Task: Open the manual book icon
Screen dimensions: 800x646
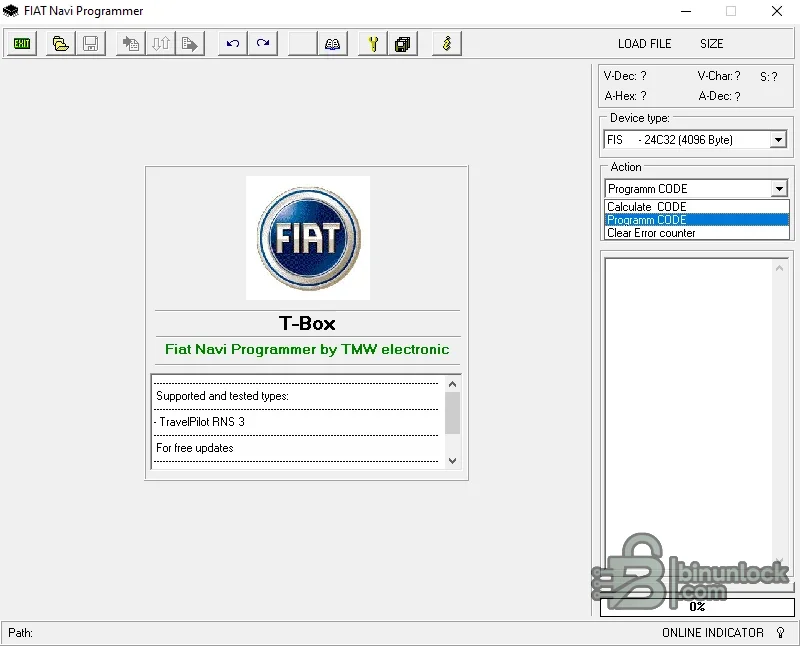Action: click(332, 43)
